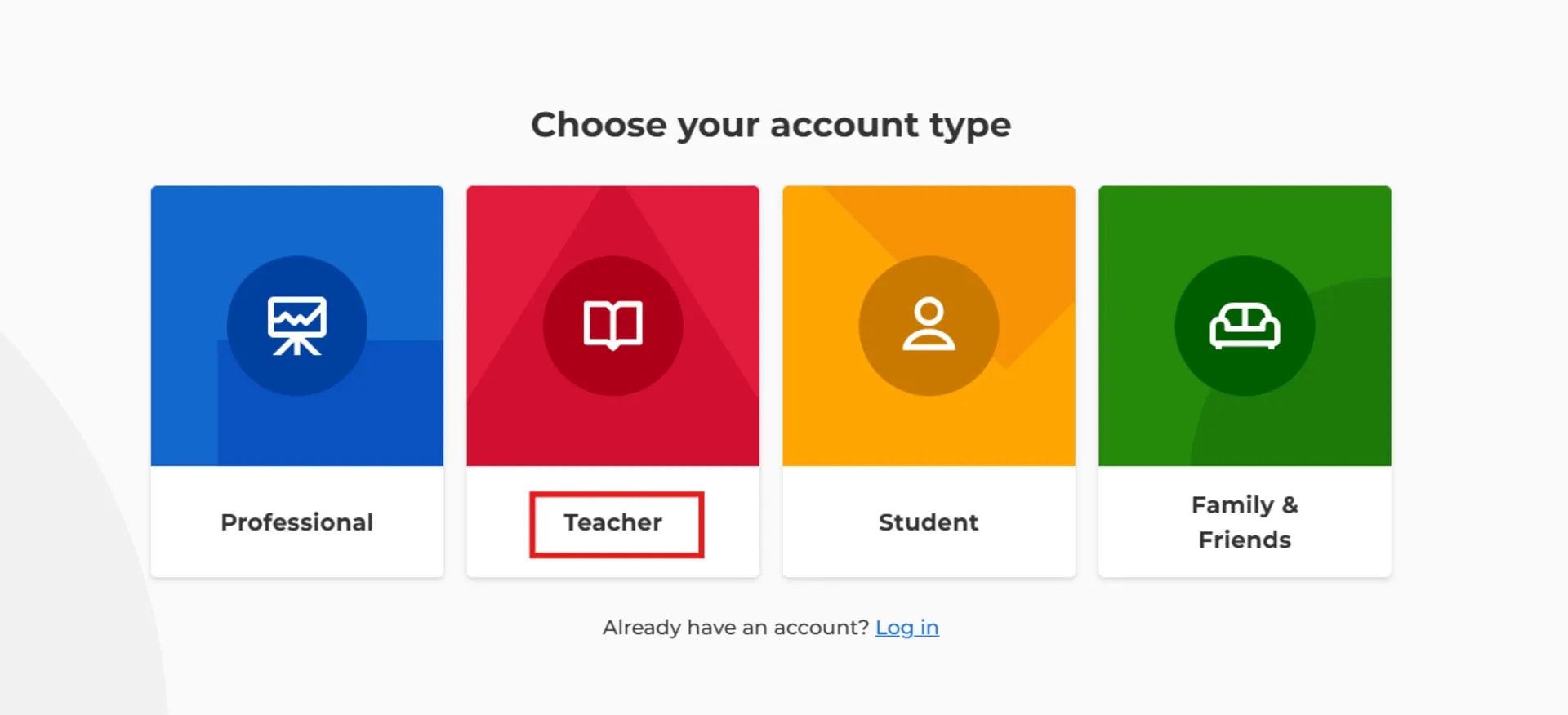Select the Professional account label
The image size is (1568, 715).
coord(296,522)
